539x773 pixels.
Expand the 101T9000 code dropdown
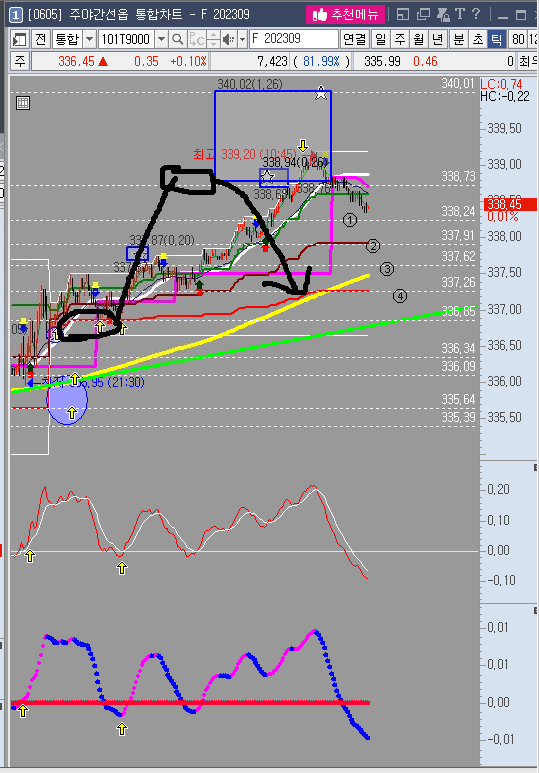(161, 39)
